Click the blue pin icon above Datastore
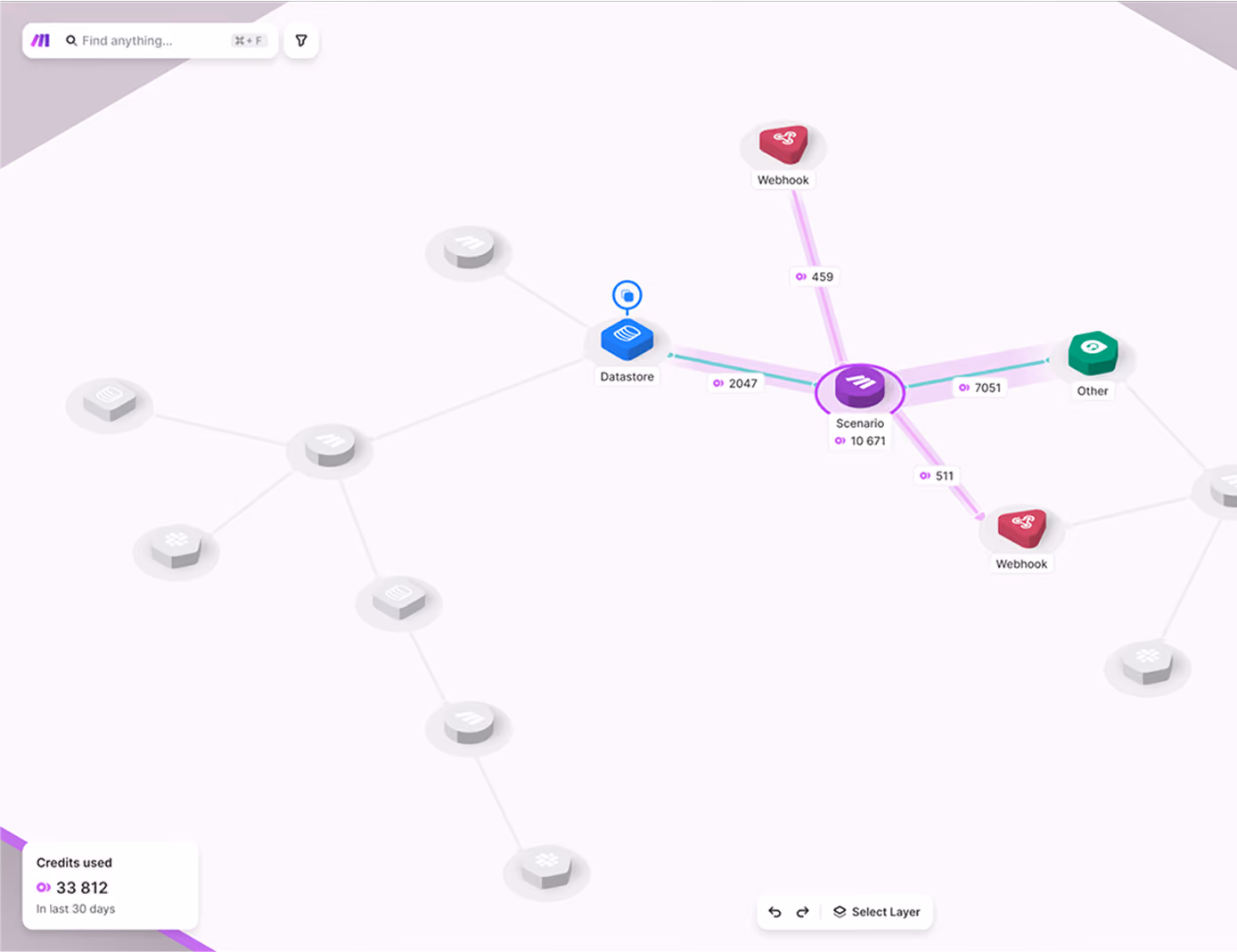The height and width of the screenshot is (952, 1237). 627,295
